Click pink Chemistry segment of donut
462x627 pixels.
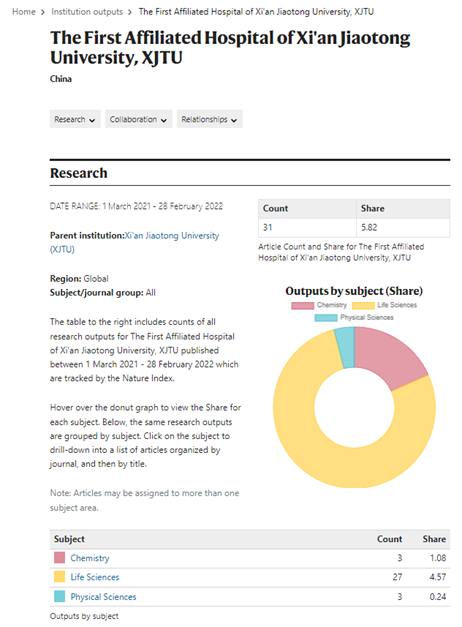[x=386, y=356]
